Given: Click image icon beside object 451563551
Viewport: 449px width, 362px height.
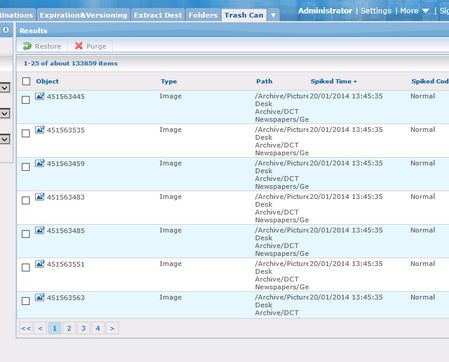Looking at the screenshot, I should pyautogui.click(x=40, y=264).
